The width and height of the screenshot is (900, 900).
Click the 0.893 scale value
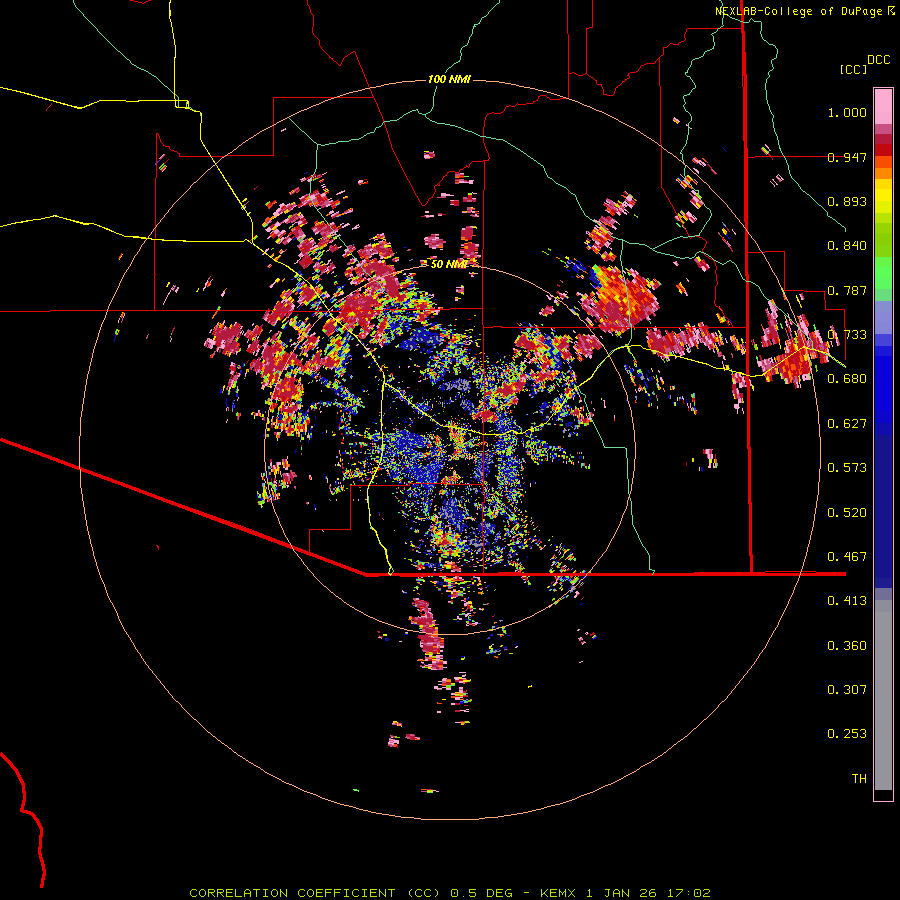point(847,201)
